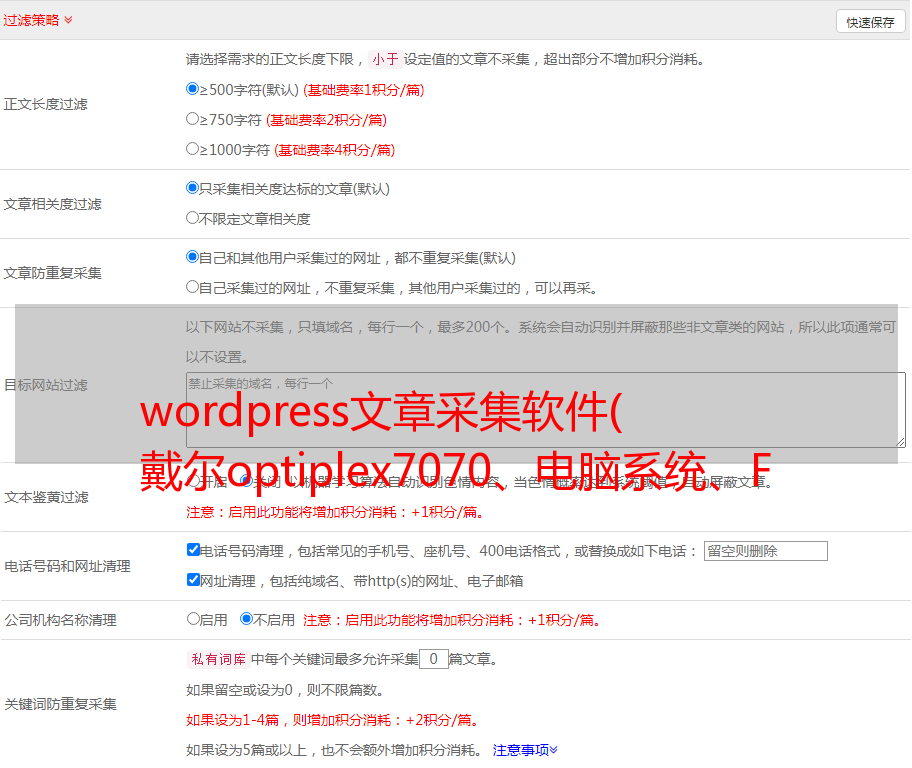
Task: Toggle the 网址清理 checkbox
Action: click(x=193, y=580)
